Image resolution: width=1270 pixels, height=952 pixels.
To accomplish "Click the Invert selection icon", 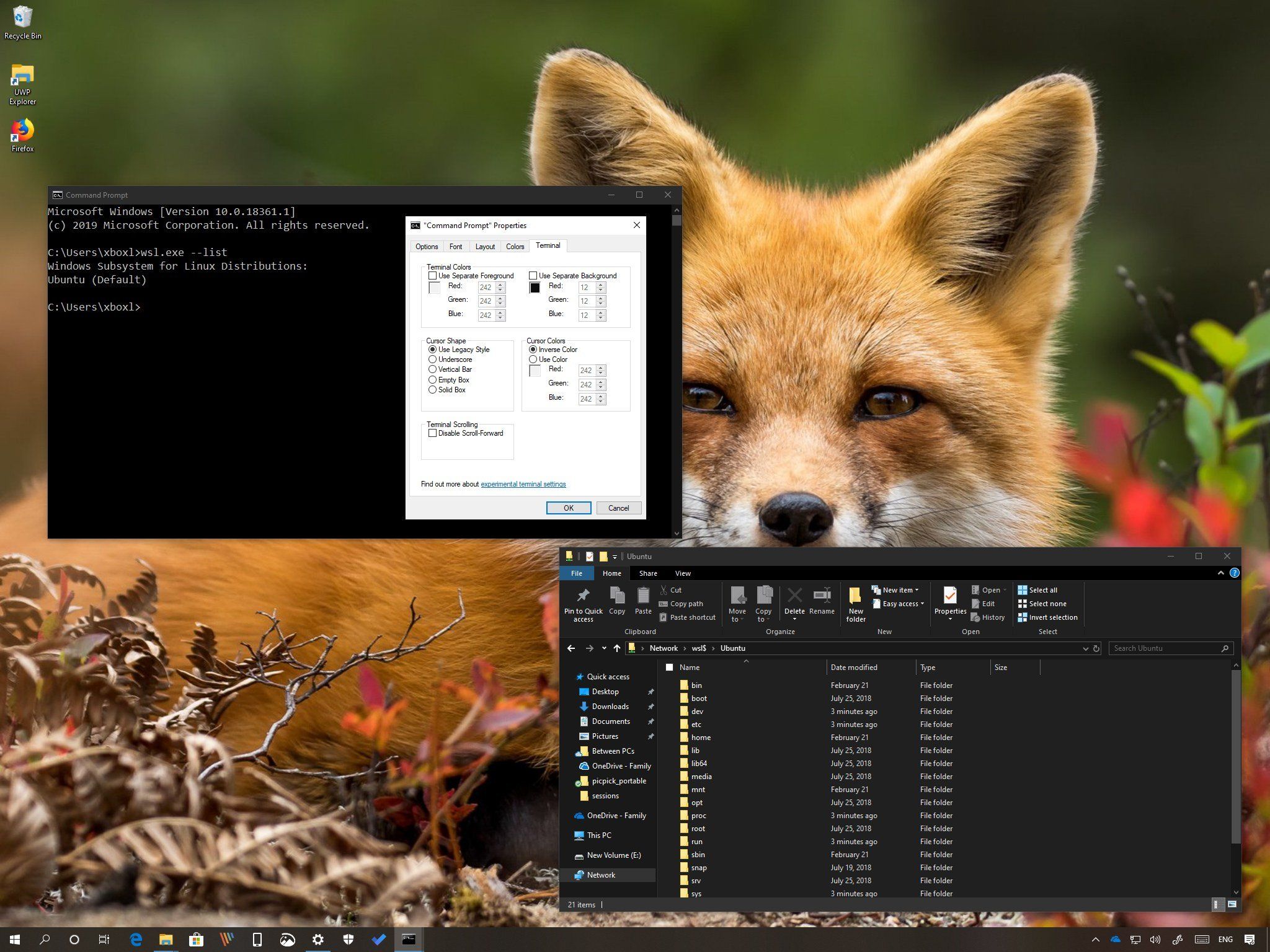I will coord(1023,617).
